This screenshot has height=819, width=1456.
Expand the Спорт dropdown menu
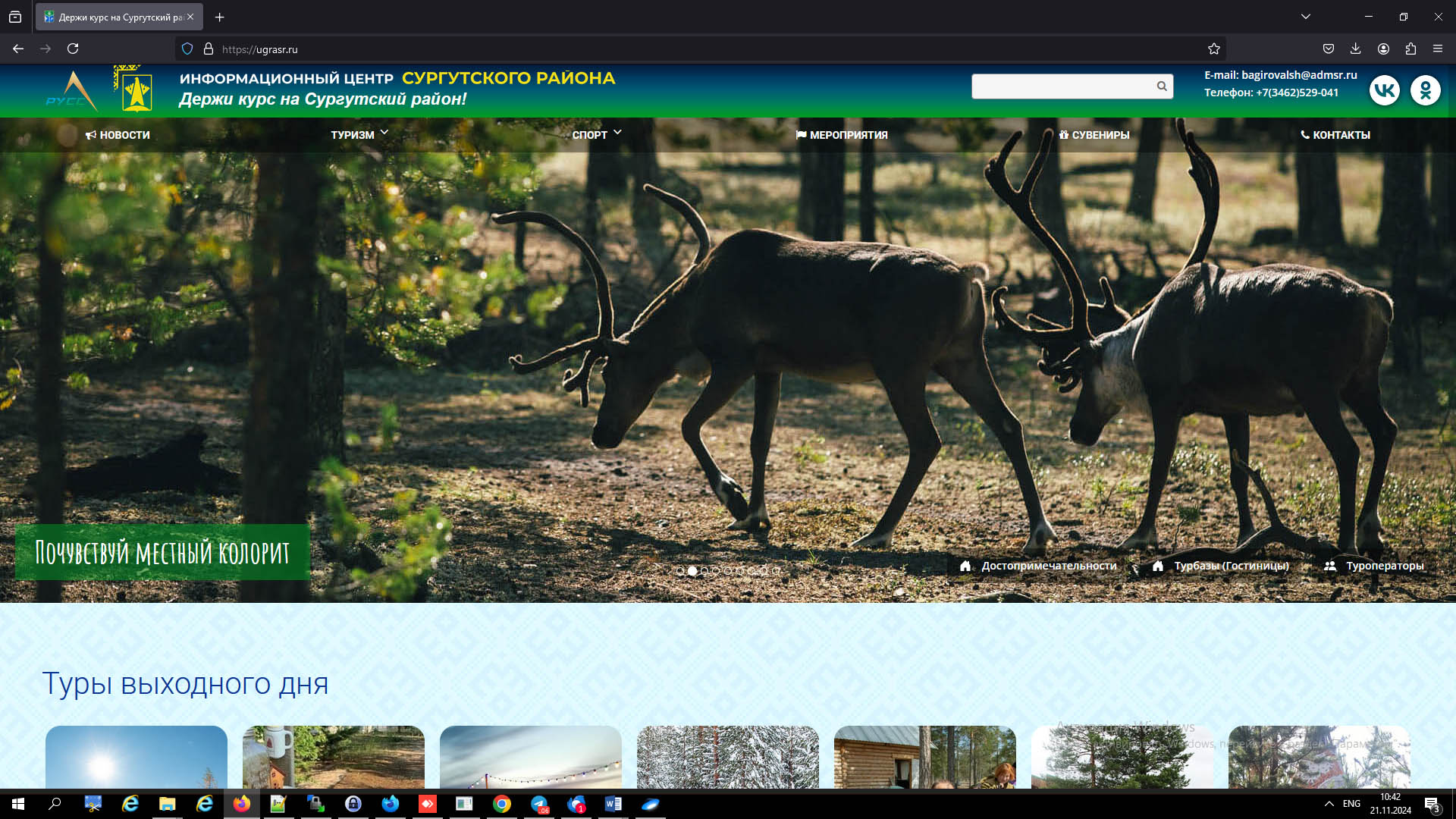click(596, 135)
